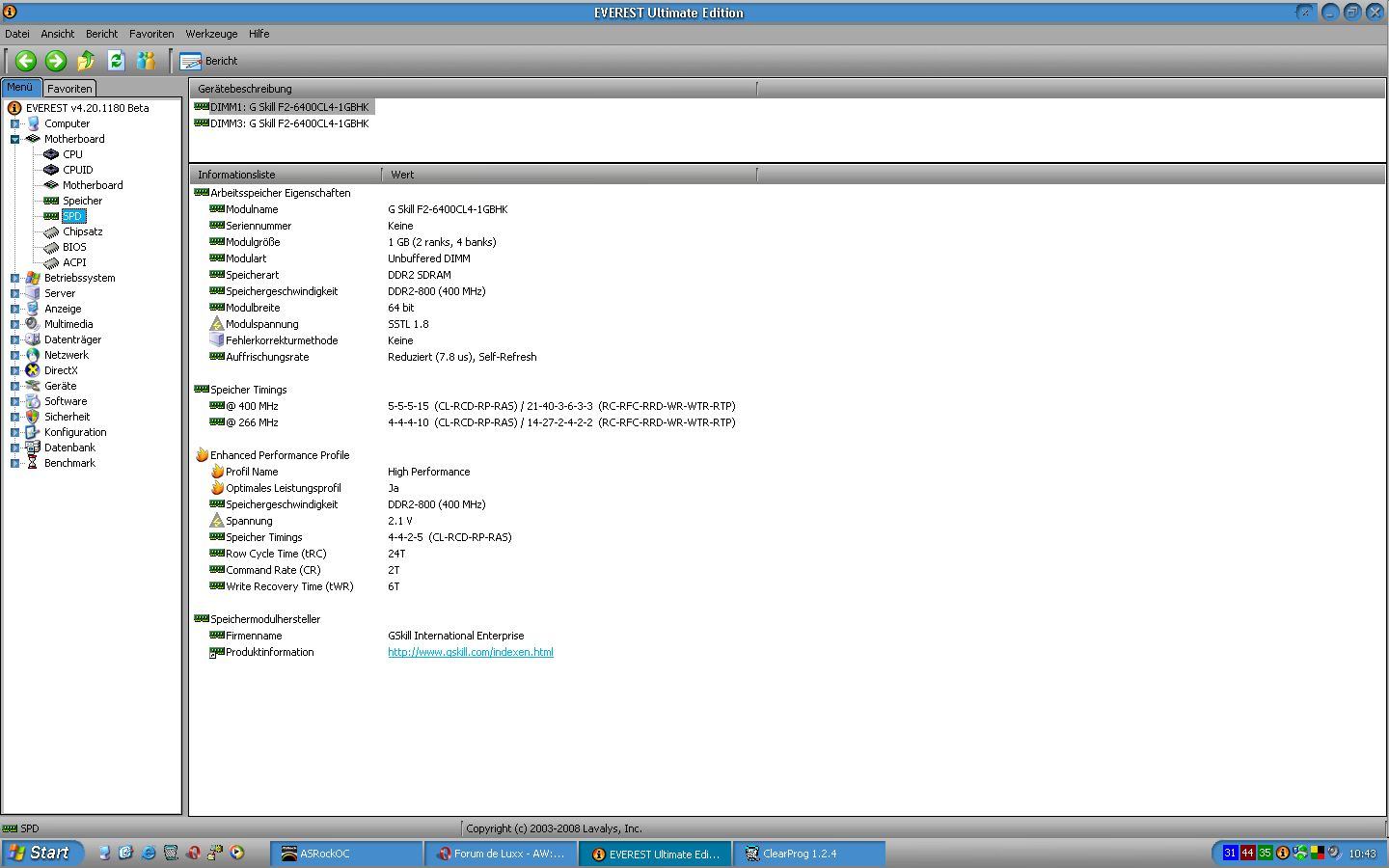Collapse the Motherboard tree node
This screenshot has width=1389, height=868.
tap(14, 139)
